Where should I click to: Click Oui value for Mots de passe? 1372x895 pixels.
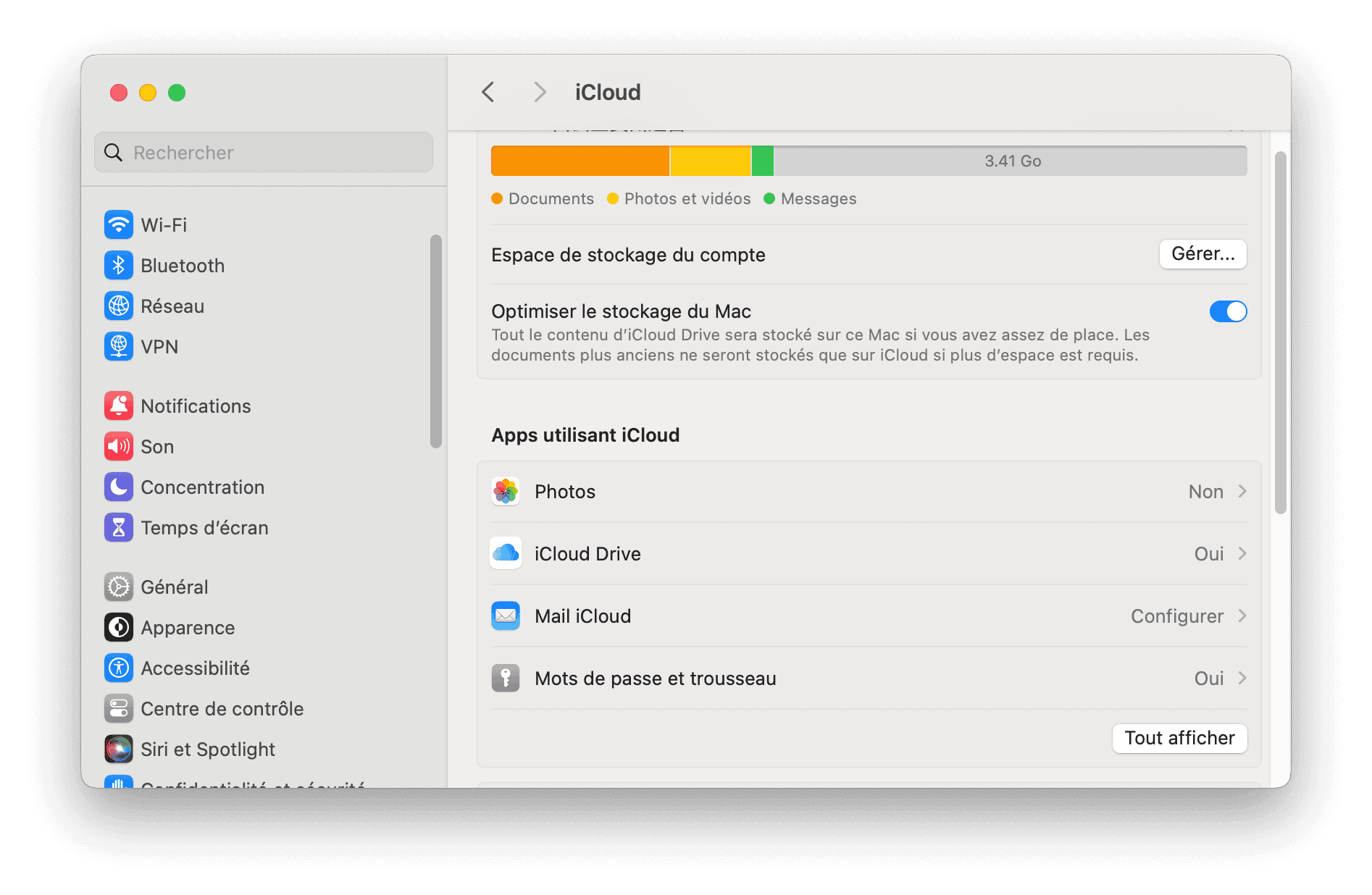(1209, 678)
